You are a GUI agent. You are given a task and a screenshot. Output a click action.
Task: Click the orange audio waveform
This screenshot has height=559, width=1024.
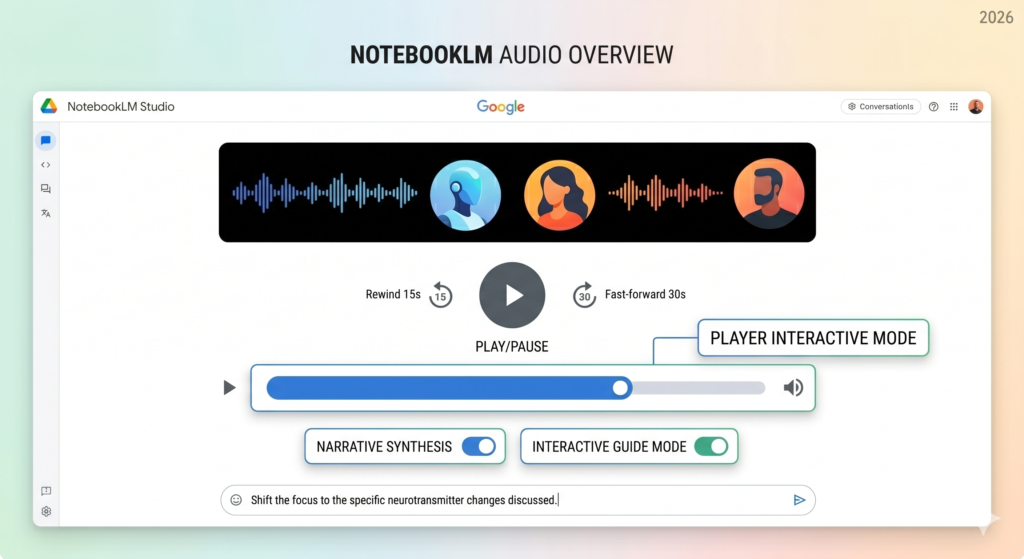coord(665,193)
